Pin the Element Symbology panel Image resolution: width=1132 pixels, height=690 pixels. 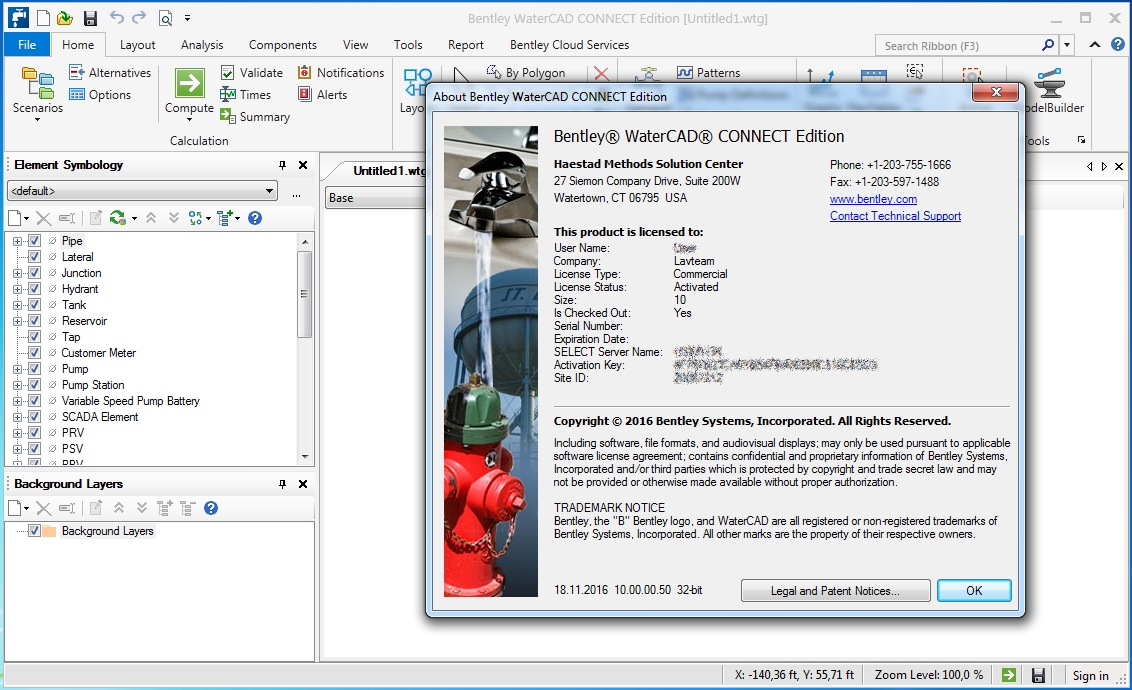(x=282, y=165)
